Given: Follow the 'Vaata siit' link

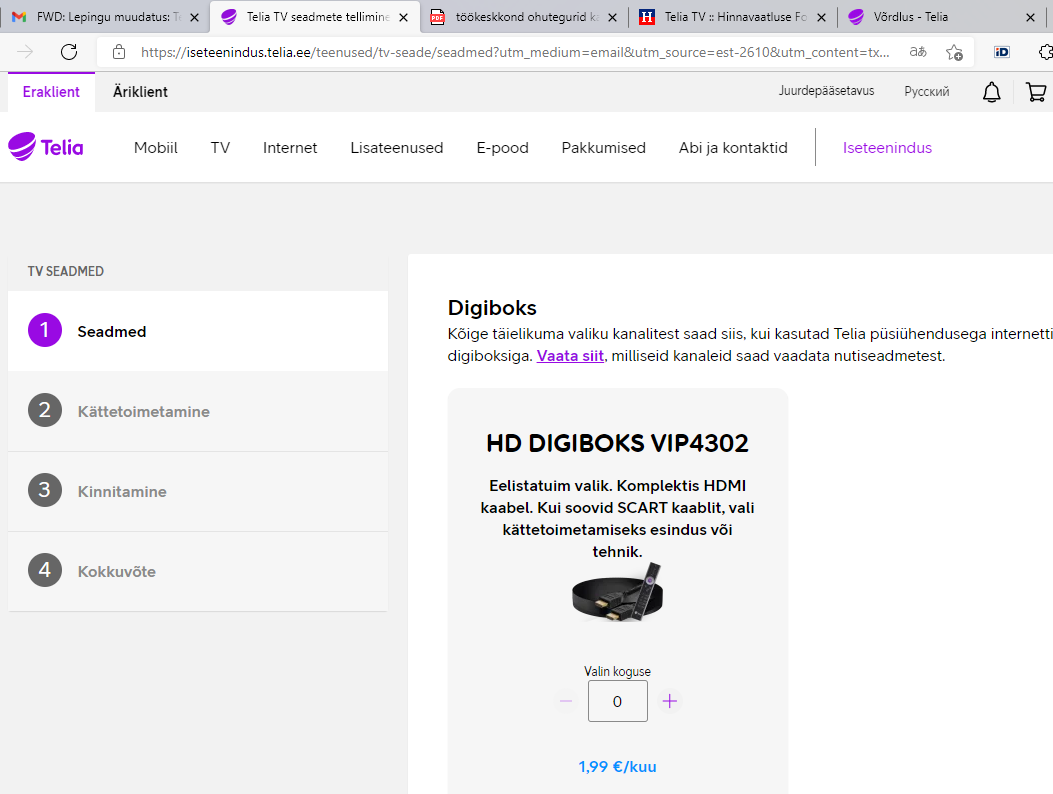Looking at the screenshot, I should (570, 356).
